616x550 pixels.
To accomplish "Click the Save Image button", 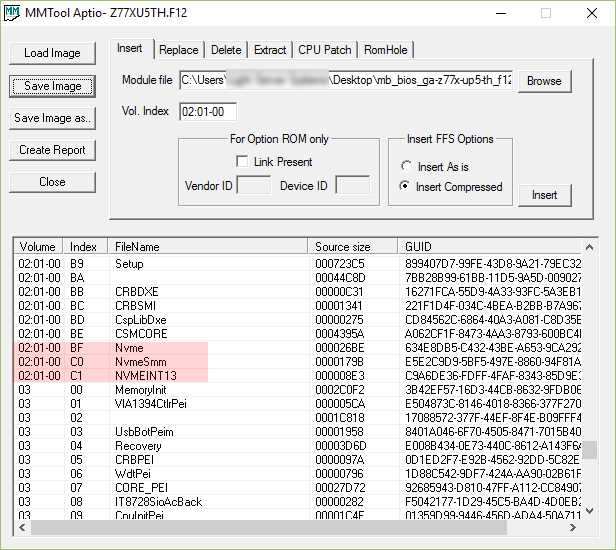I will tap(52, 86).
